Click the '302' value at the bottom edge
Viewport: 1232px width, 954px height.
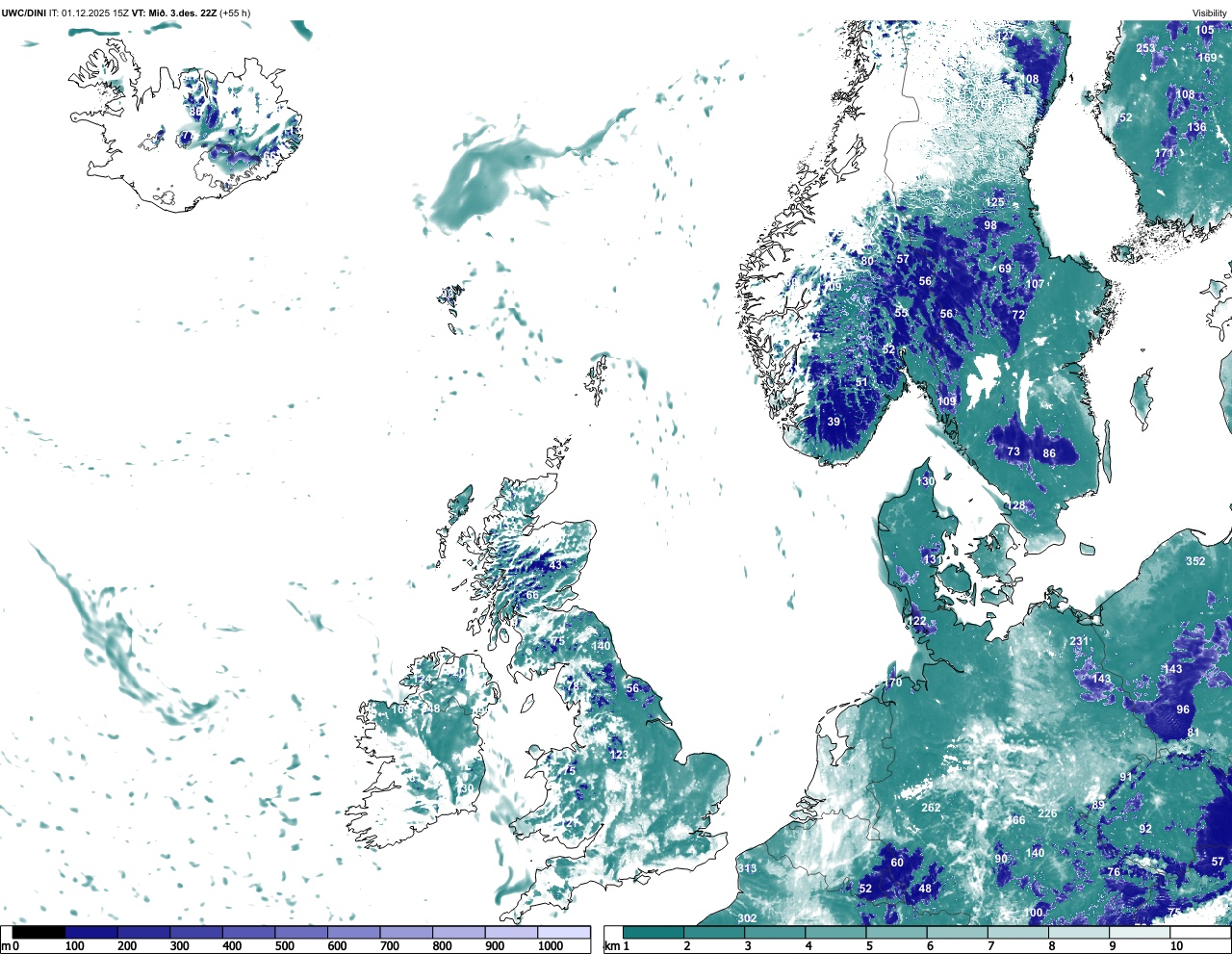(x=747, y=918)
